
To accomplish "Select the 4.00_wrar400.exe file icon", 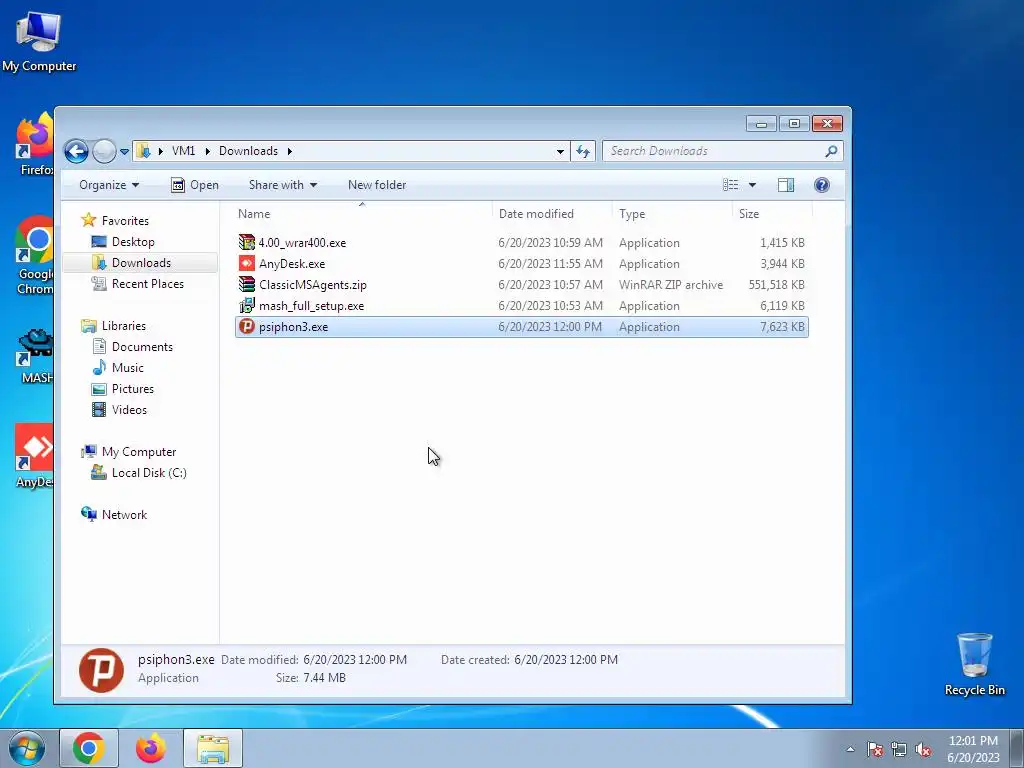I will (x=246, y=242).
